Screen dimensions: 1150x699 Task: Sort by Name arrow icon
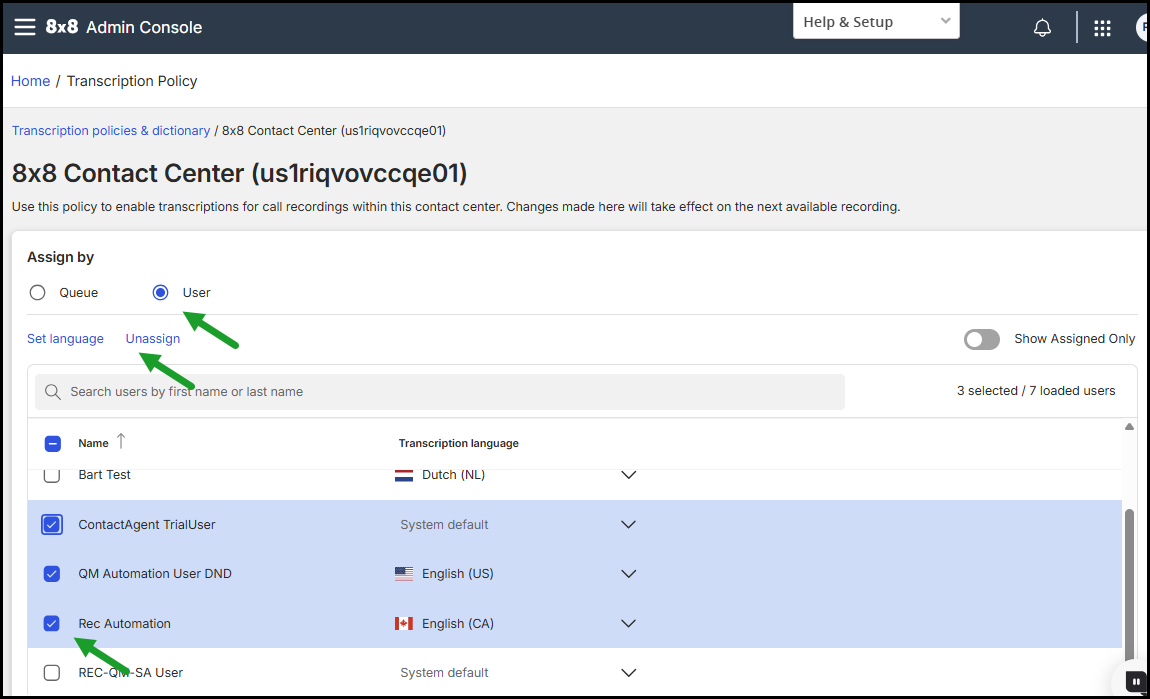[x=121, y=441]
